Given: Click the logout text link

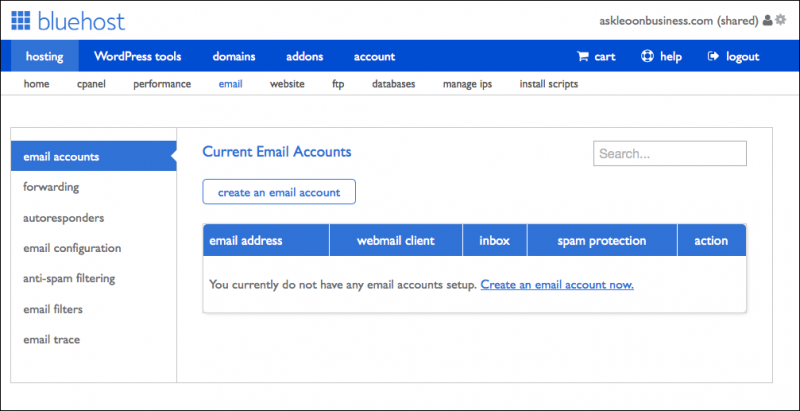Looking at the screenshot, I should [743, 57].
